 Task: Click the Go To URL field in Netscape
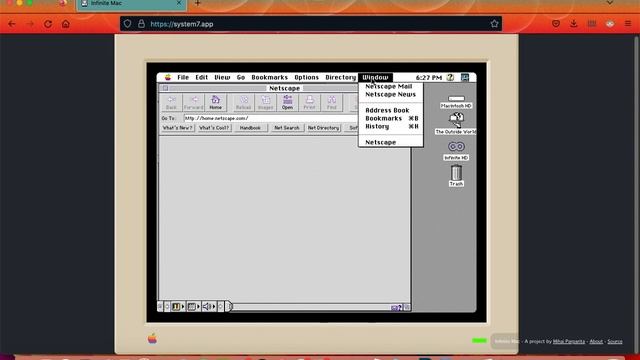point(271,118)
